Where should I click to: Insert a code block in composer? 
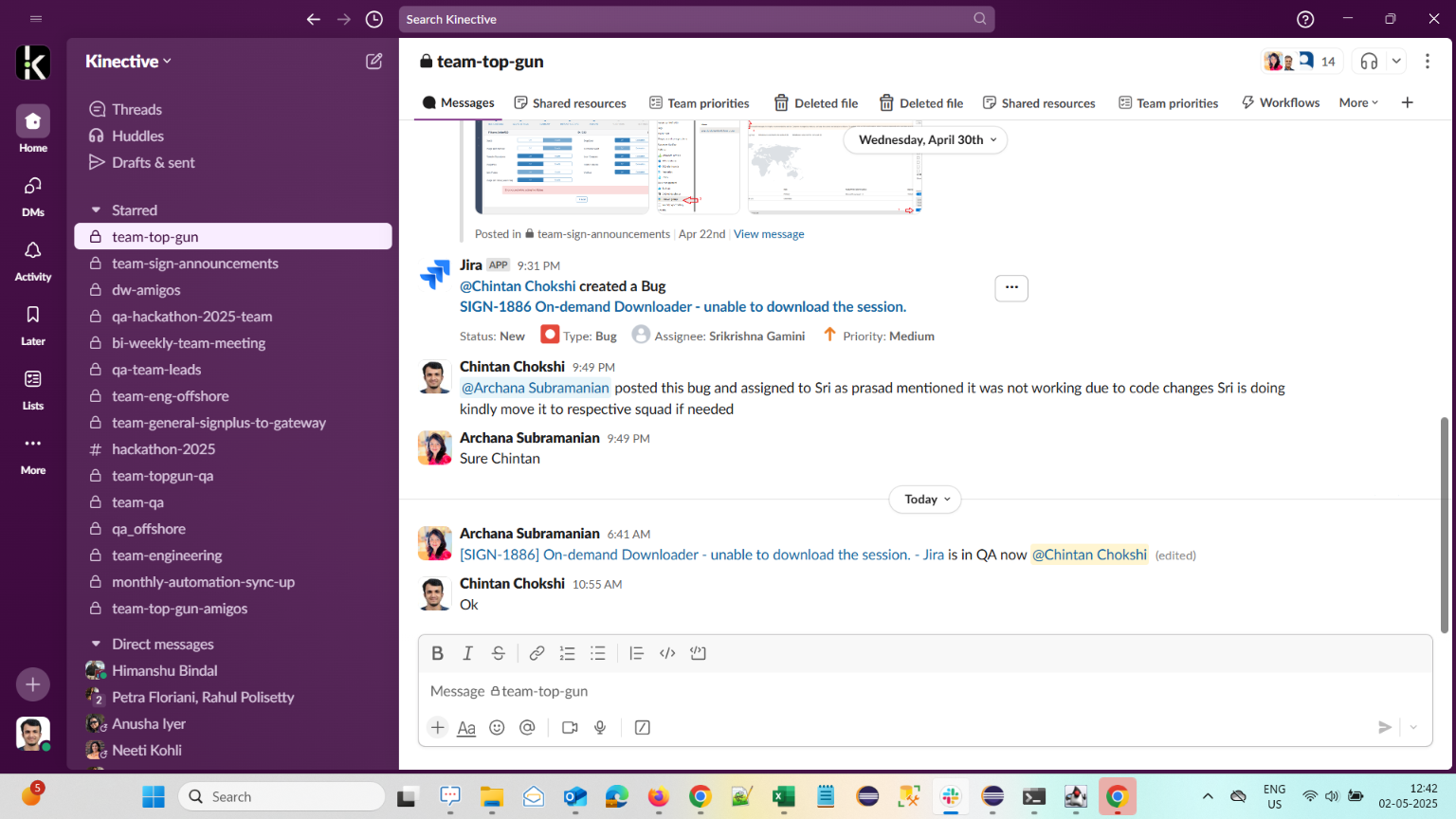click(699, 653)
